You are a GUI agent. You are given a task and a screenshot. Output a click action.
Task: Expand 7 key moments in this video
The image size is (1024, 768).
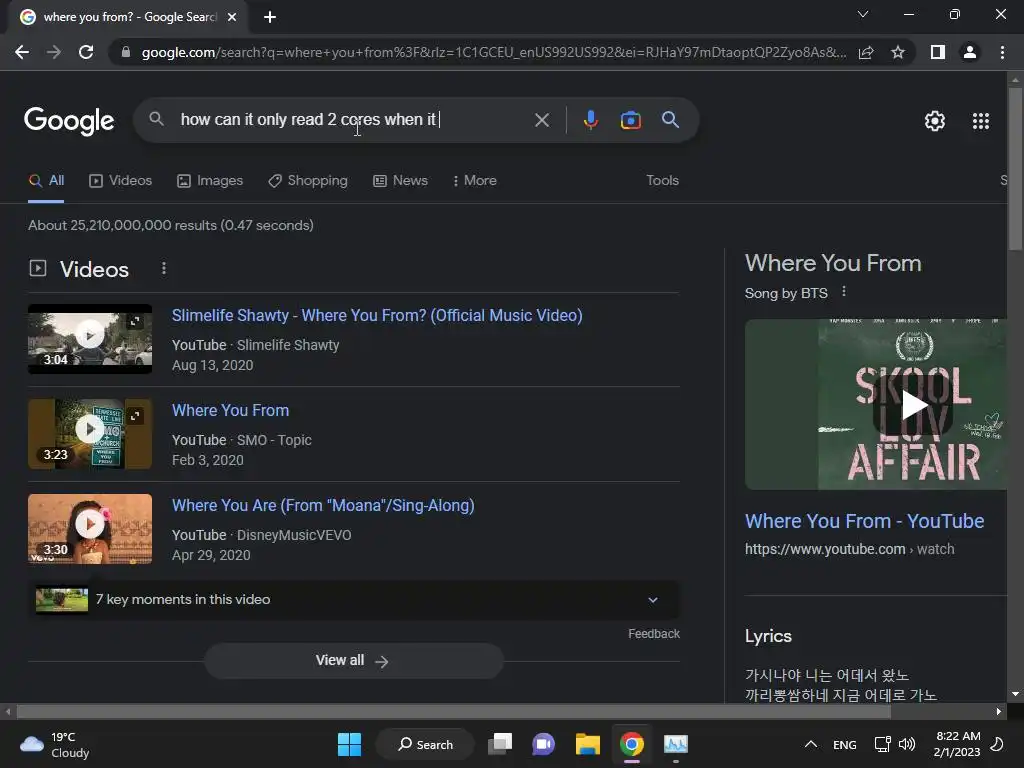354,600
